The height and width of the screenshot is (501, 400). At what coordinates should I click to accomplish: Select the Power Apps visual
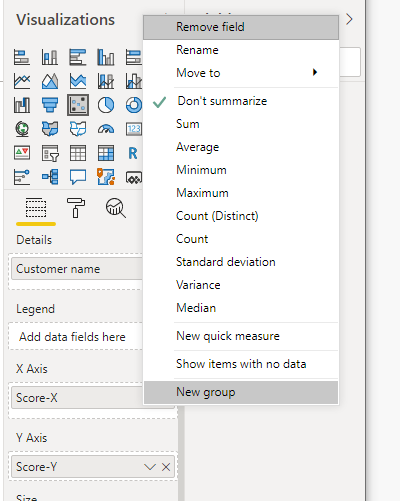(x=134, y=177)
